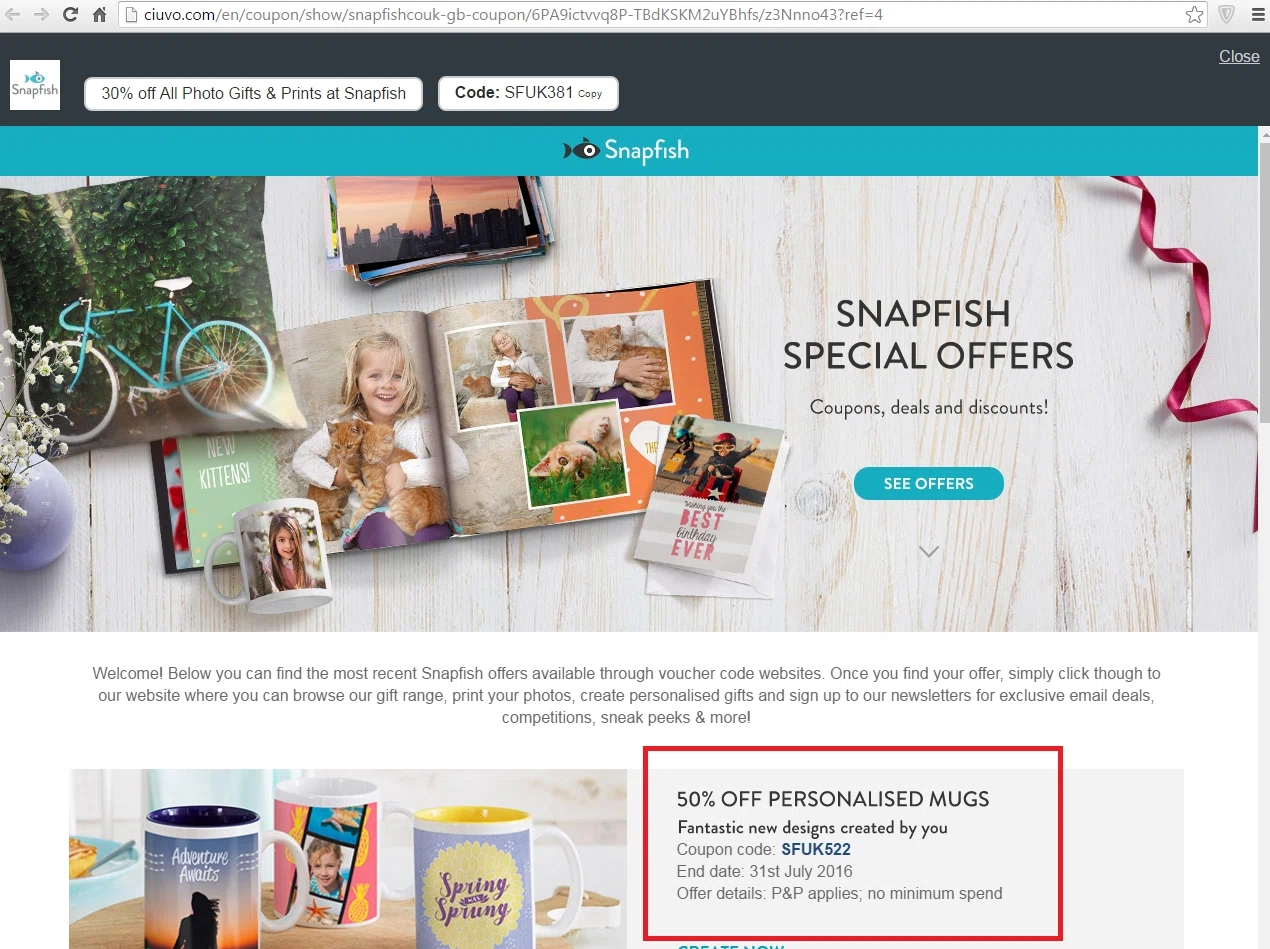Click the personalised mugs image
Screen dimensions: 1270x949
pos(348,859)
